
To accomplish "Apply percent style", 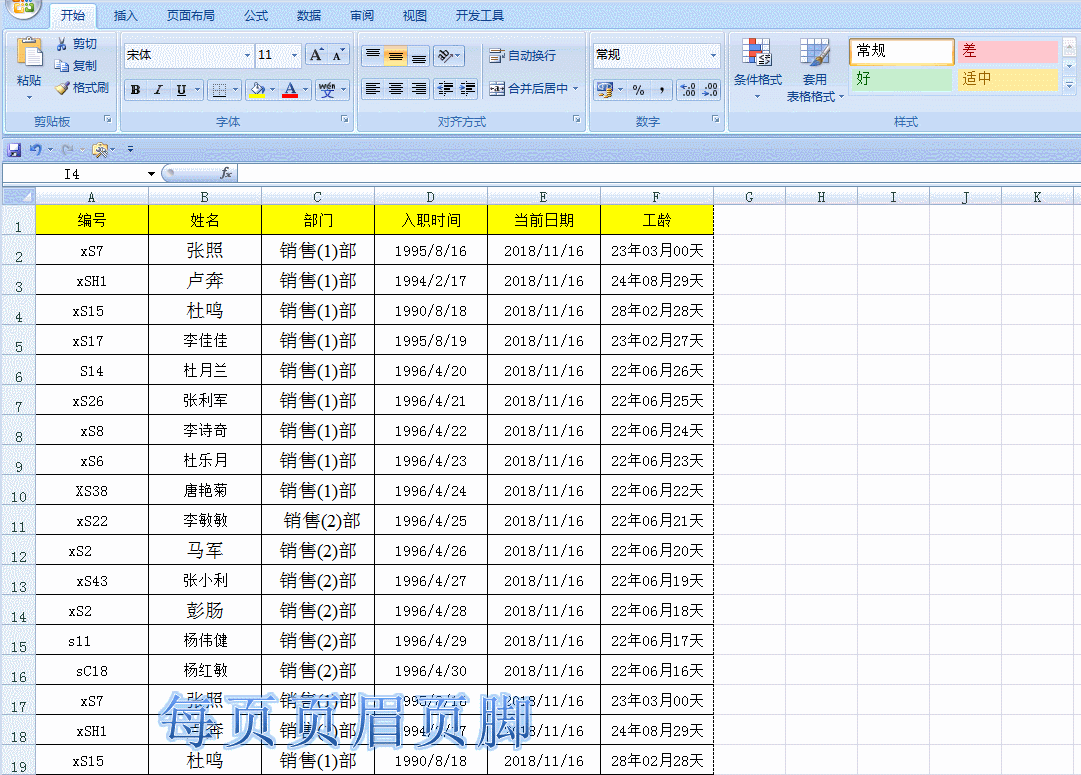I will pyautogui.click(x=638, y=90).
